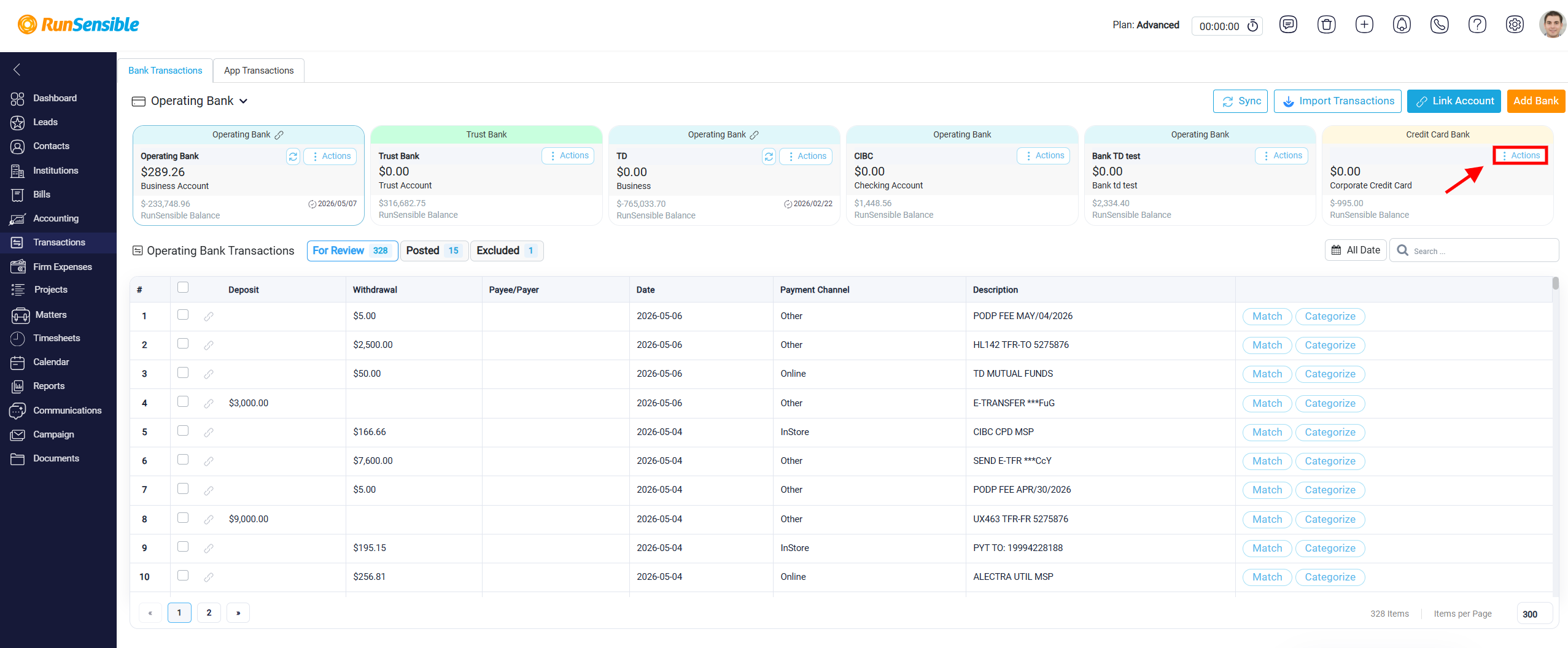
Task: Click the link icon in row 8
Action: click(x=209, y=520)
